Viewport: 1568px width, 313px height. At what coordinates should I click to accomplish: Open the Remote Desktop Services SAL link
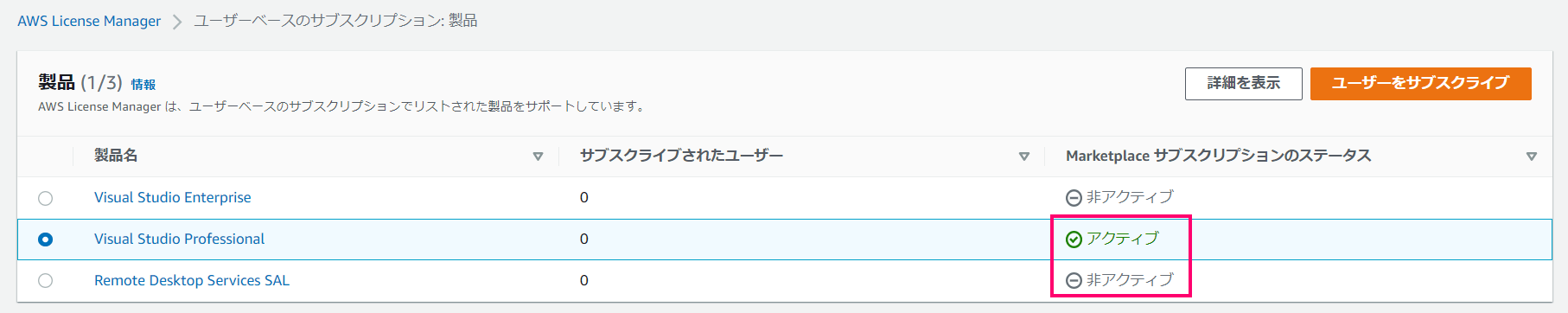click(x=192, y=280)
